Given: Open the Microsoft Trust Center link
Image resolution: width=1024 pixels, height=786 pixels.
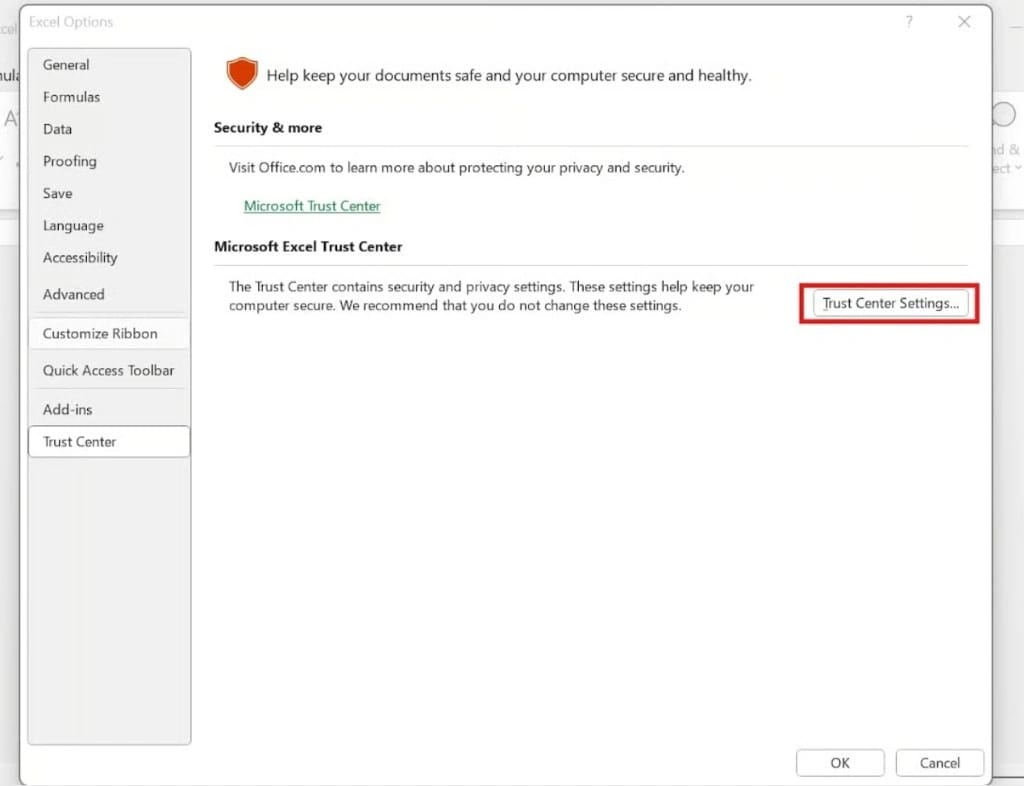Looking at the screenshot, I should click(312, 205).
